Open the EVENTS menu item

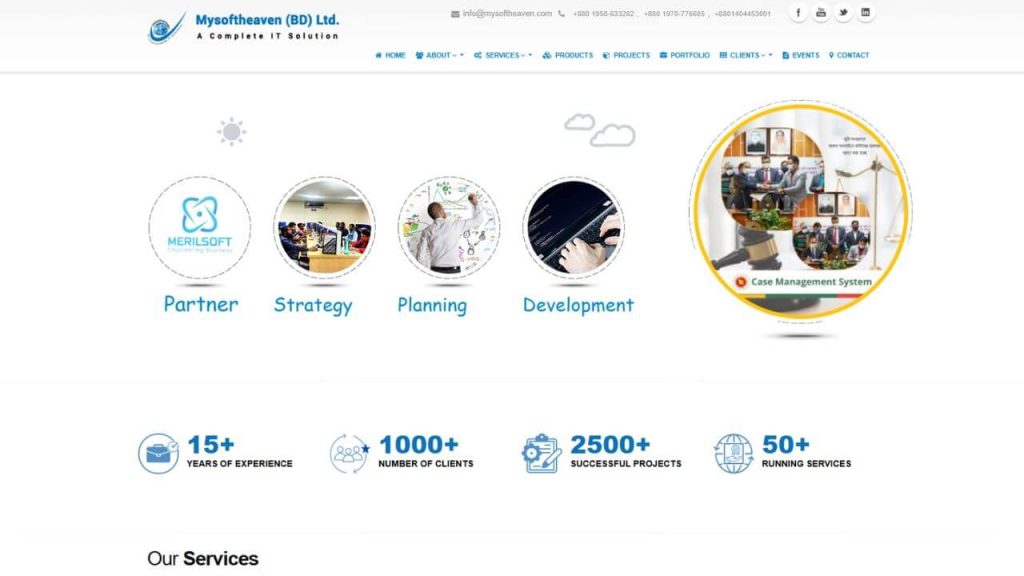tap(801, 56)
